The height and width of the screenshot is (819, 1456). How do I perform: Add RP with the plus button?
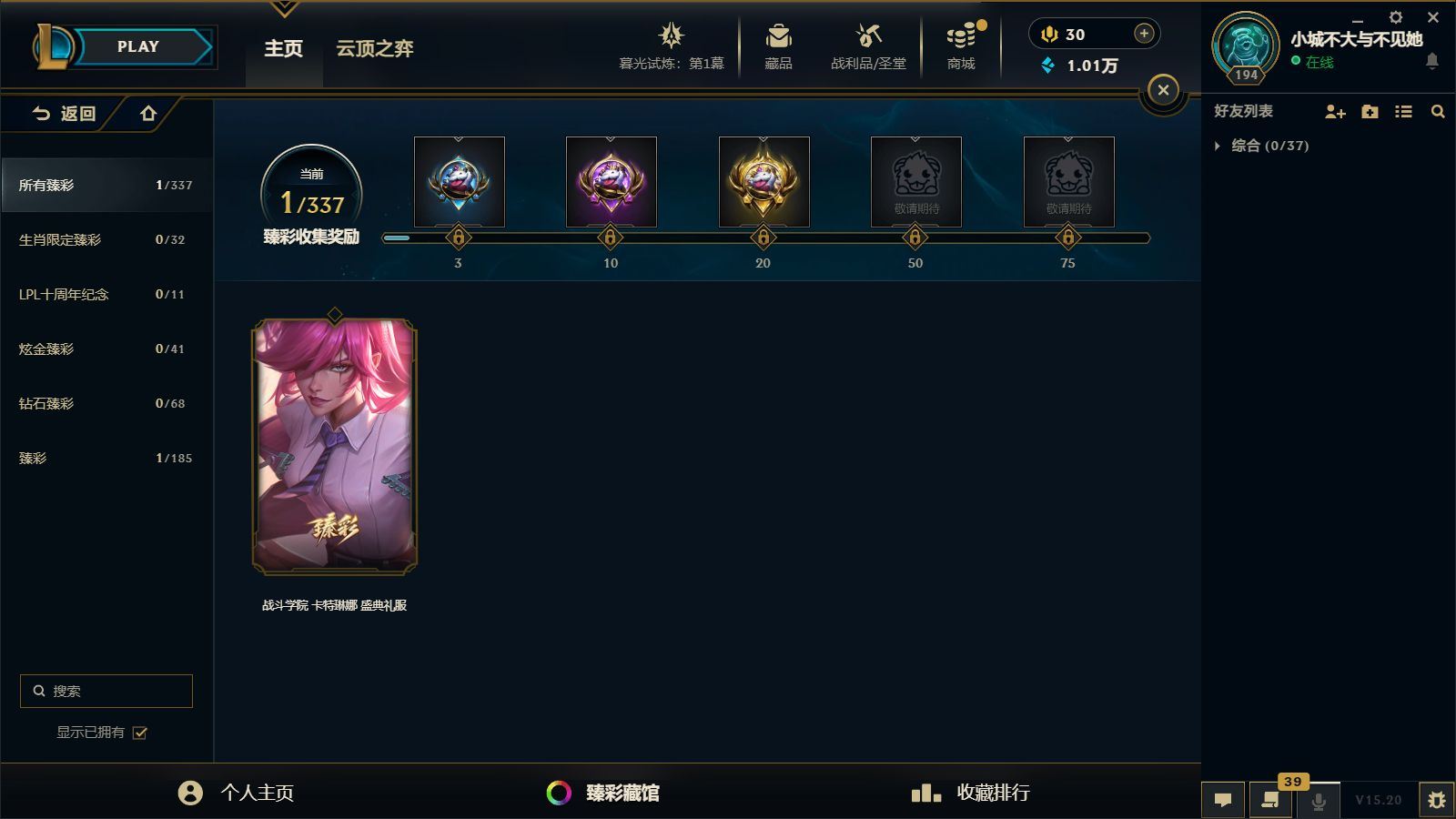1144,34
